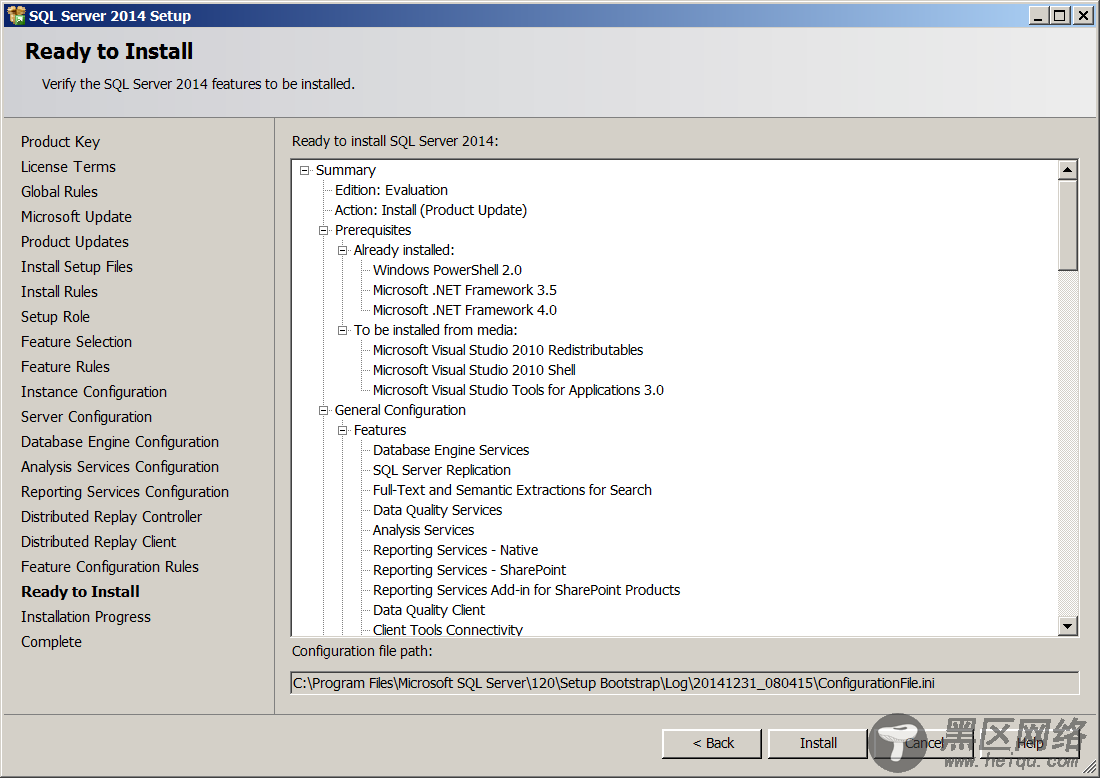The width and height of the screenshot is (1100, 778).
Task: Select Reporting Services Add-in for SharePoint
Action: (x=526, y=590)
